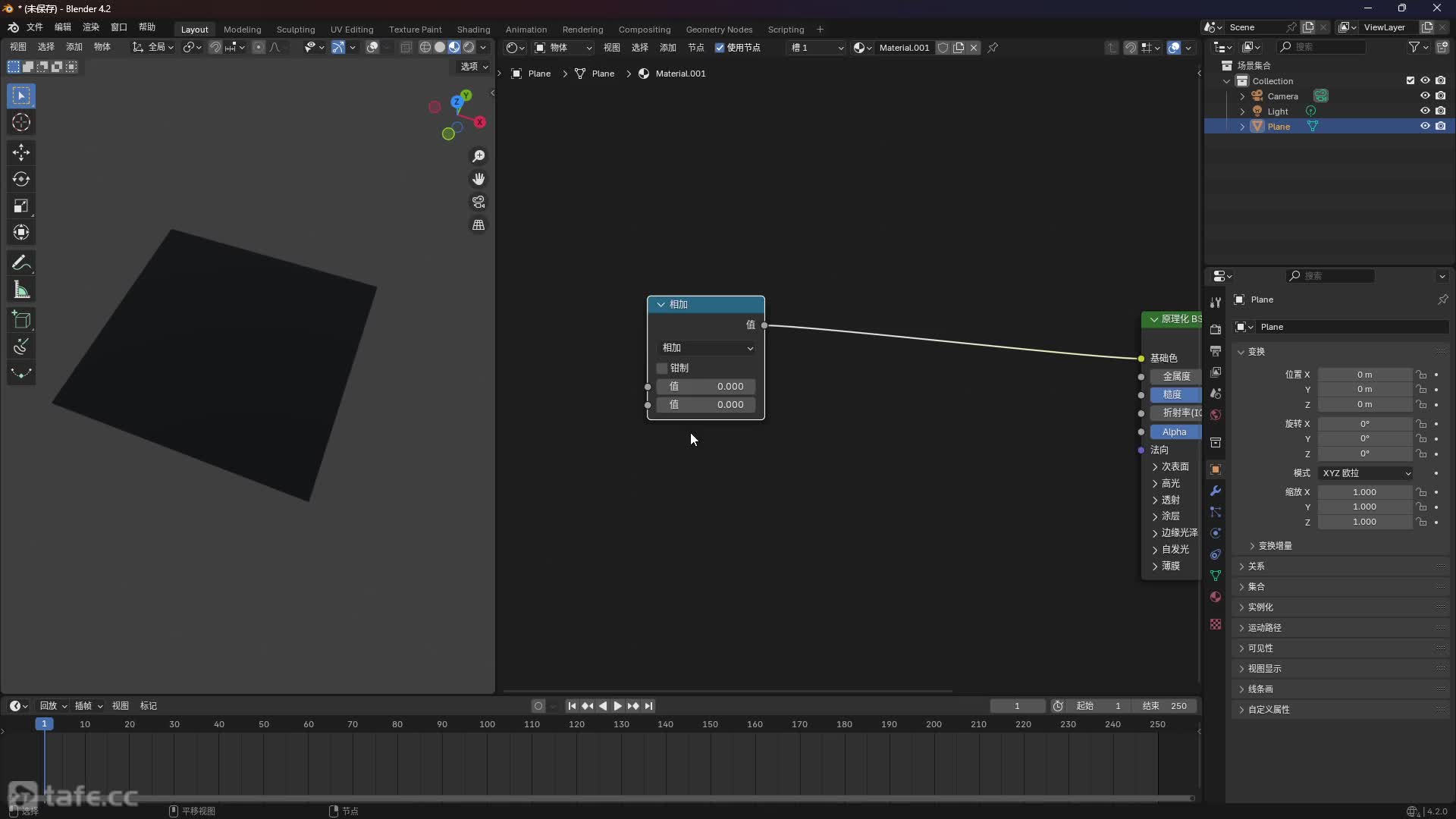Open the 节点 menu in node editor
1456x819 pixels.
[695, 48]
